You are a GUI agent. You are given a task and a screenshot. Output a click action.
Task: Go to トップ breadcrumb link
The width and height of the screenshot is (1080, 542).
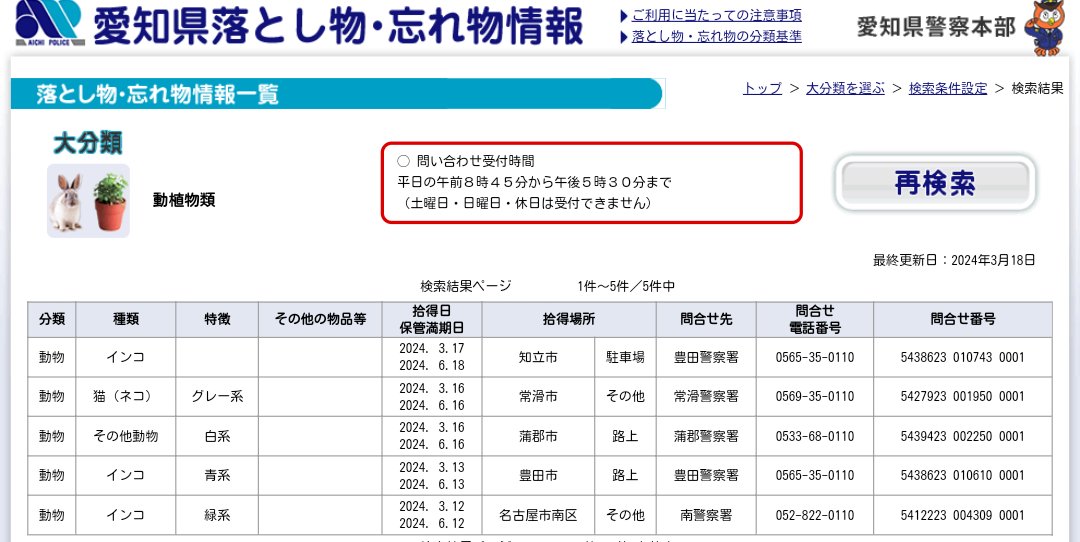pos(762,88)
